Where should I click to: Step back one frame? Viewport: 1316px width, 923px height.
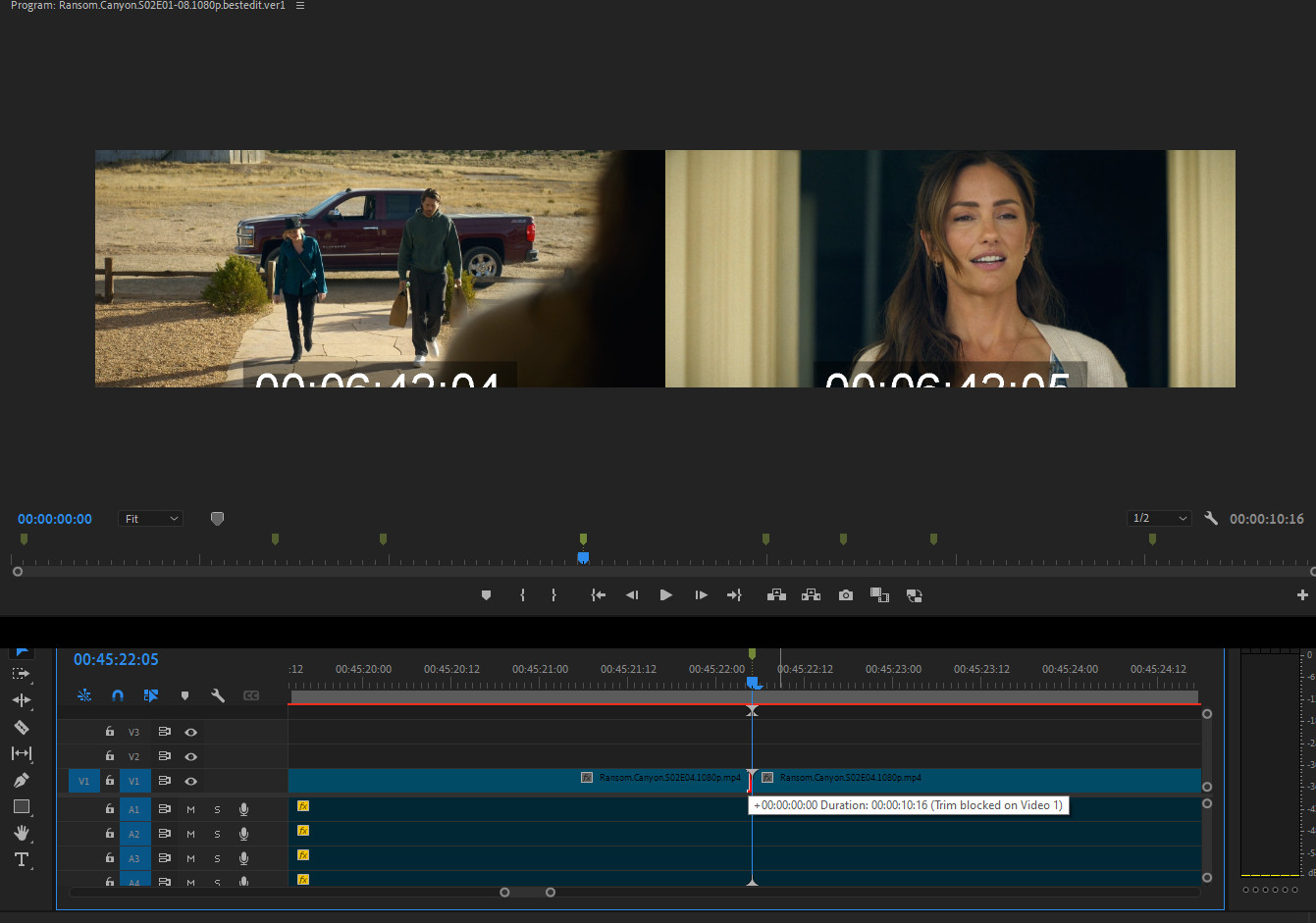point(632,595)
